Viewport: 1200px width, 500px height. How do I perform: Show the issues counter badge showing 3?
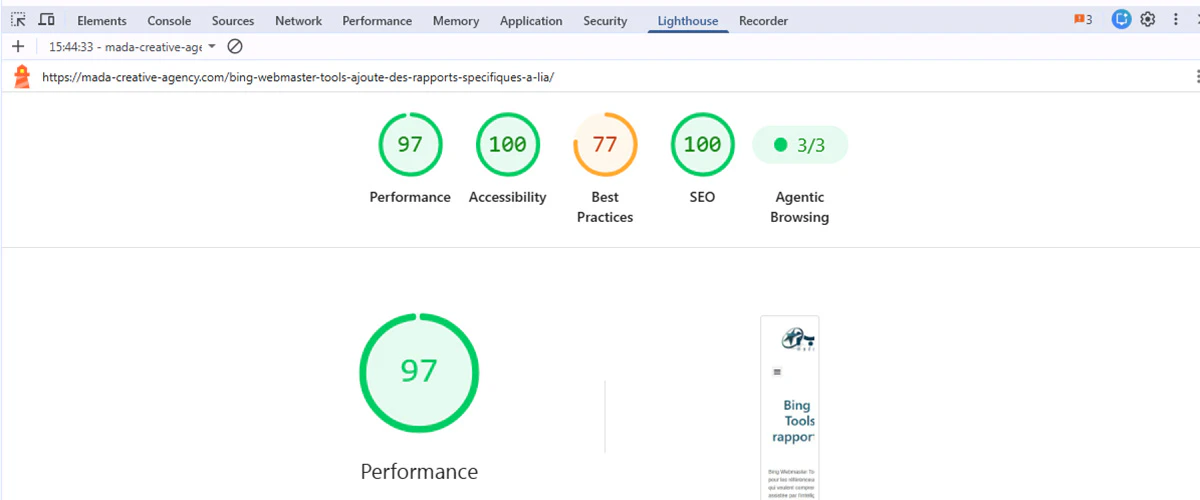[x=1083, y=20]
